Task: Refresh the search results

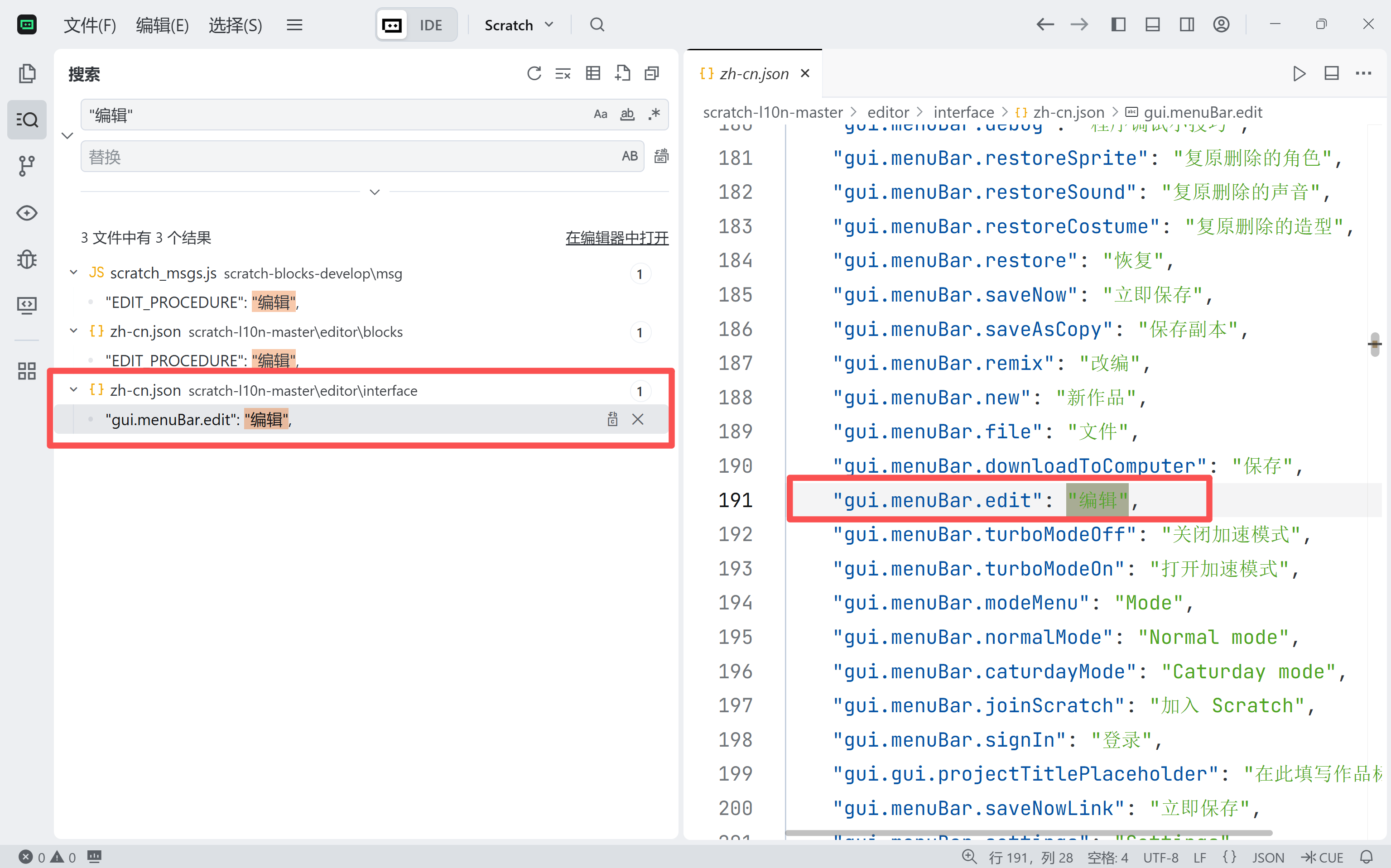Action: coord(534,73)
